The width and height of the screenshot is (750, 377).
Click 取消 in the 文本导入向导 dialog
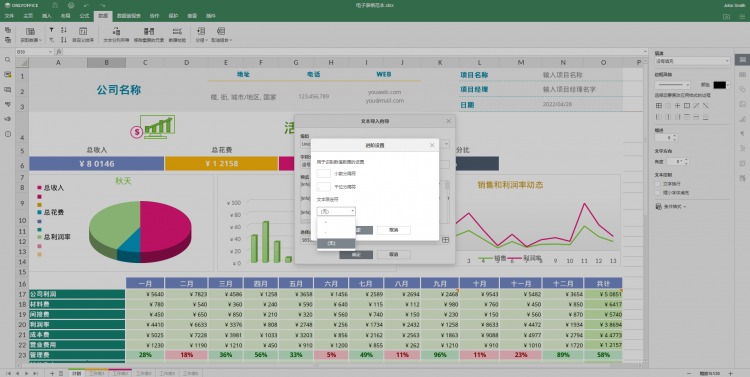pyautogui.click(x=393, y=255)
